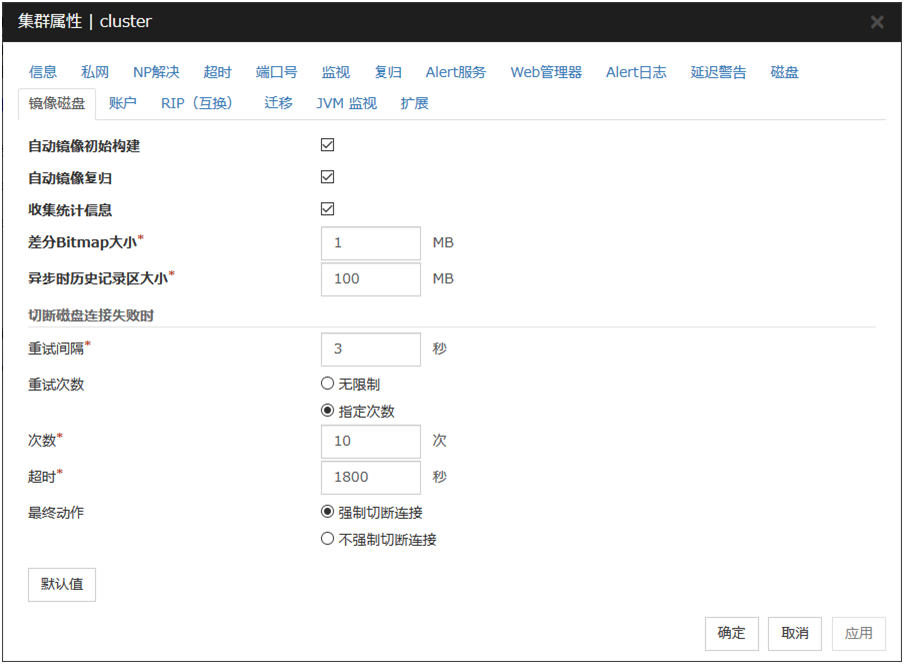Click the 差分Bitmap大小 input field
The height and width of the screenshot is (664, 904).
(x=371, y=243)
